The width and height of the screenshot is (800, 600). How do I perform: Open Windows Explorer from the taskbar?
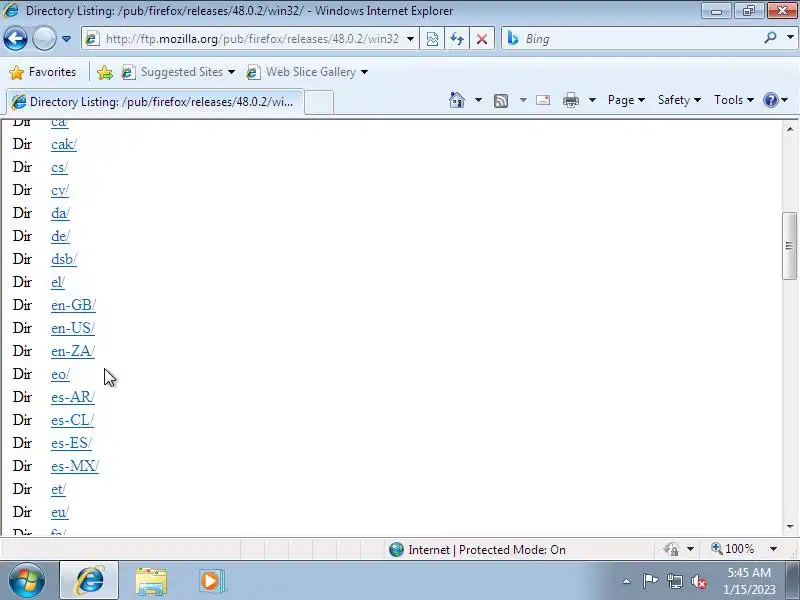coord(151,581)
